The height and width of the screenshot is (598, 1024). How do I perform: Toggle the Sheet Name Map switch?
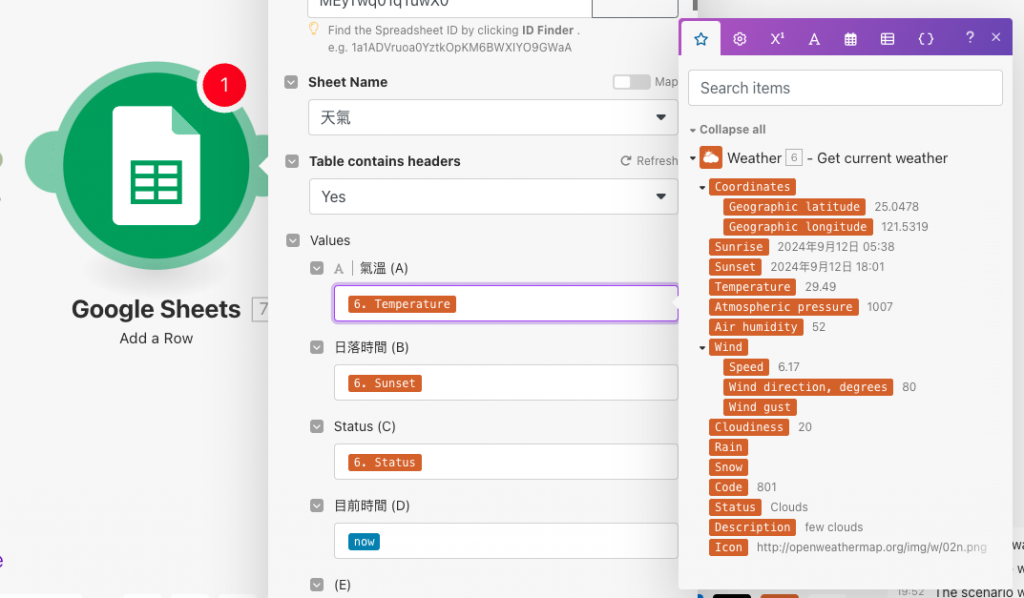(631, 82)
